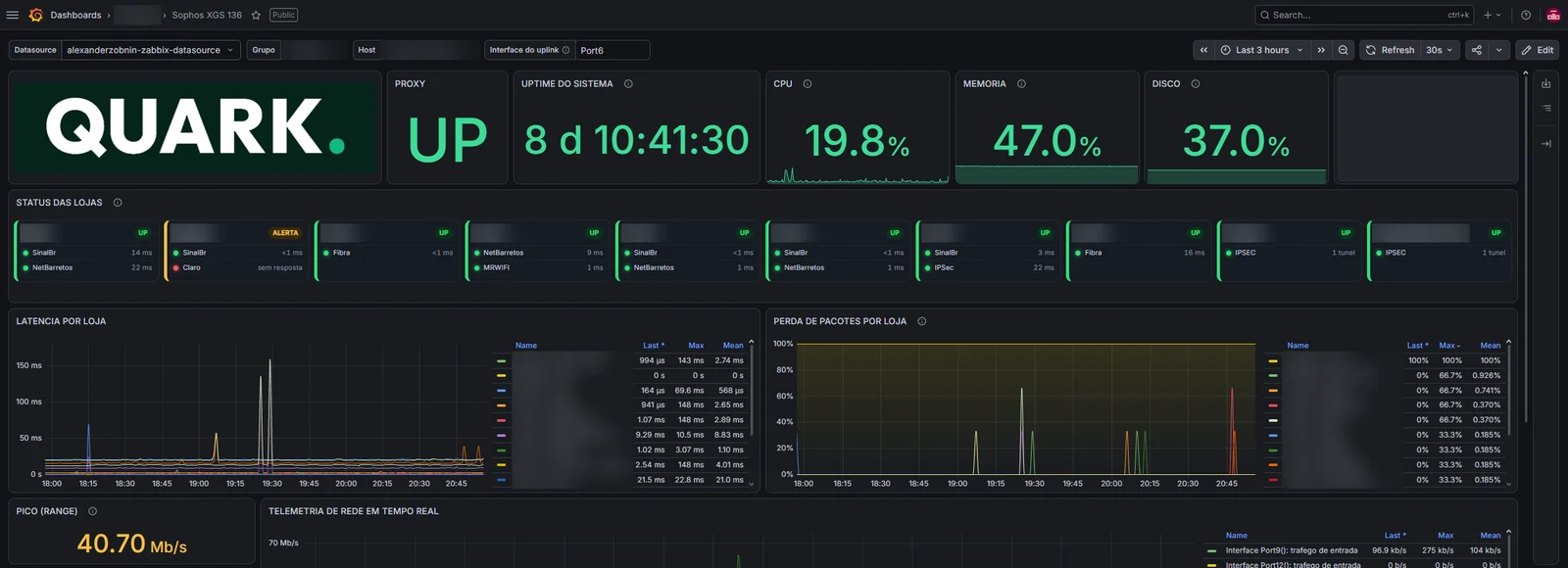Image resolution: width=1568 pixels, height=568 pixels.
Task: Sort latency legend by Name column
Action: coord(526,346)
